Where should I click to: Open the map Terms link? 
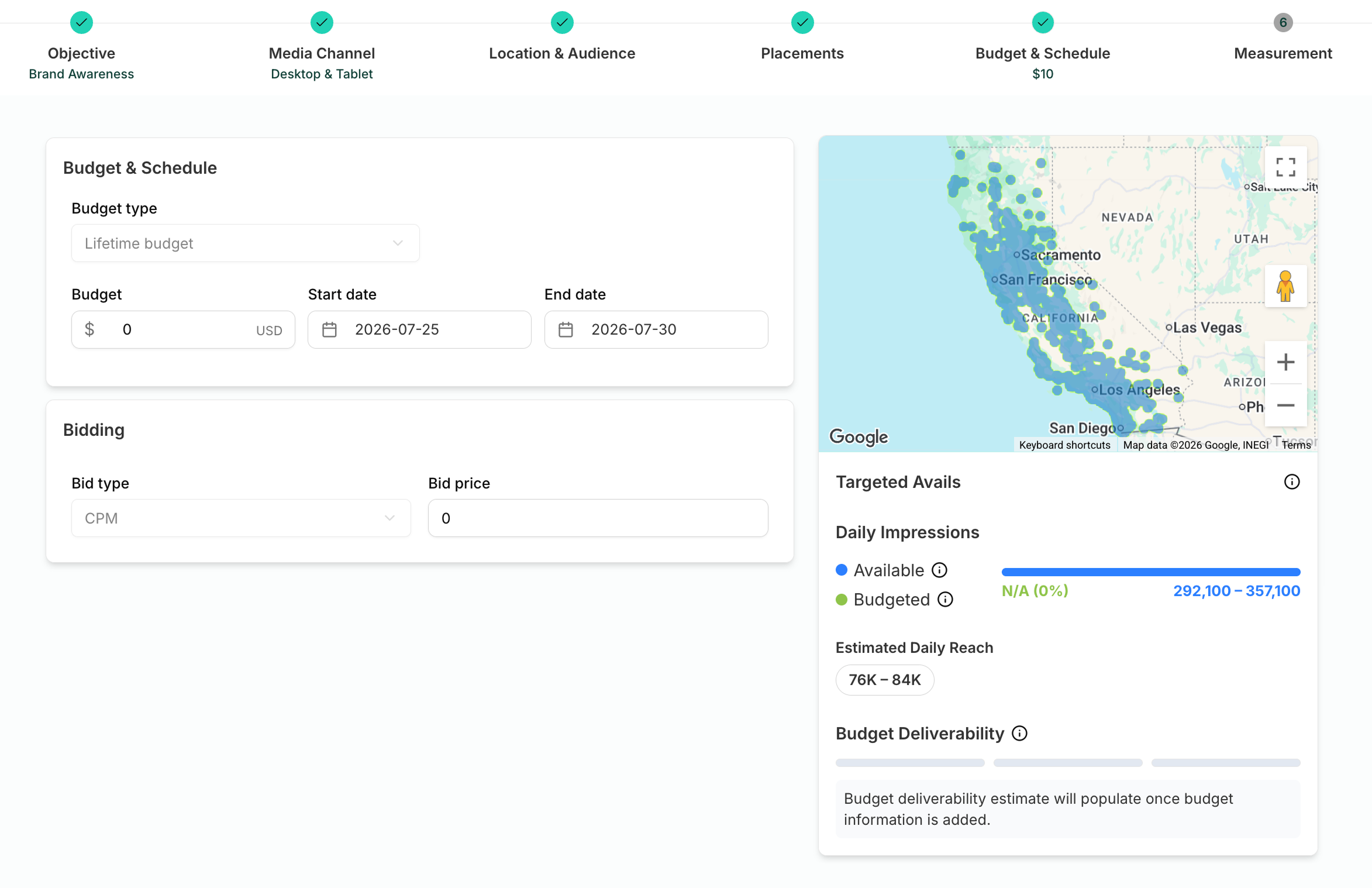(x=1296, y=445)
